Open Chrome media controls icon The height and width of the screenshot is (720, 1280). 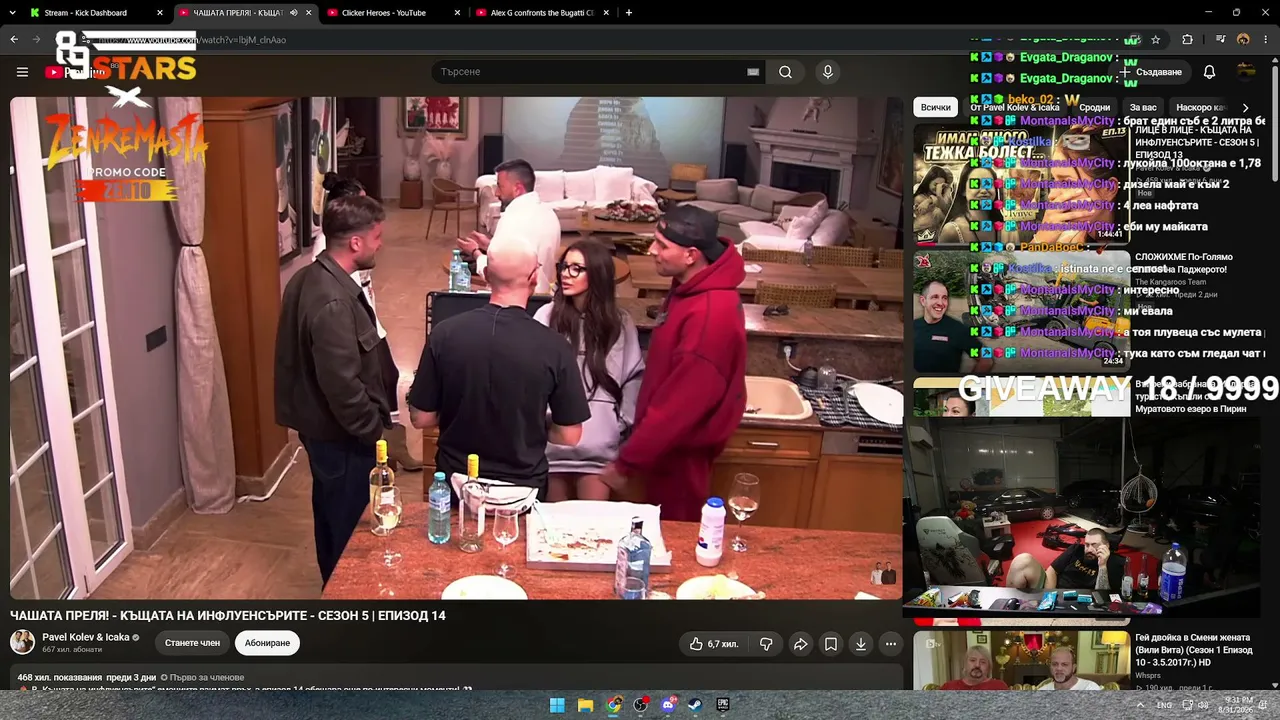click(1221, 40)
